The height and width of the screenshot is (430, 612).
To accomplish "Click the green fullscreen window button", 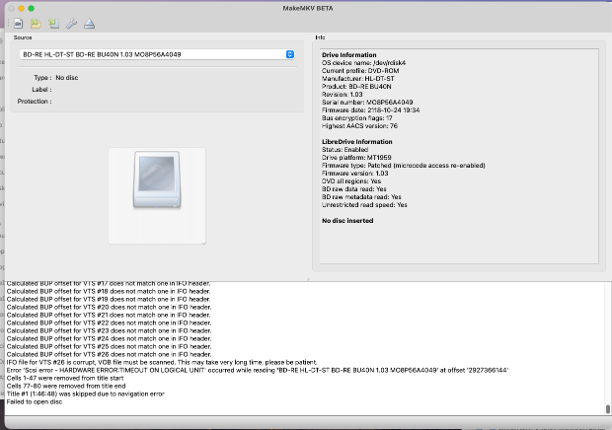I will pyautogui.click(x=31, y=7).
